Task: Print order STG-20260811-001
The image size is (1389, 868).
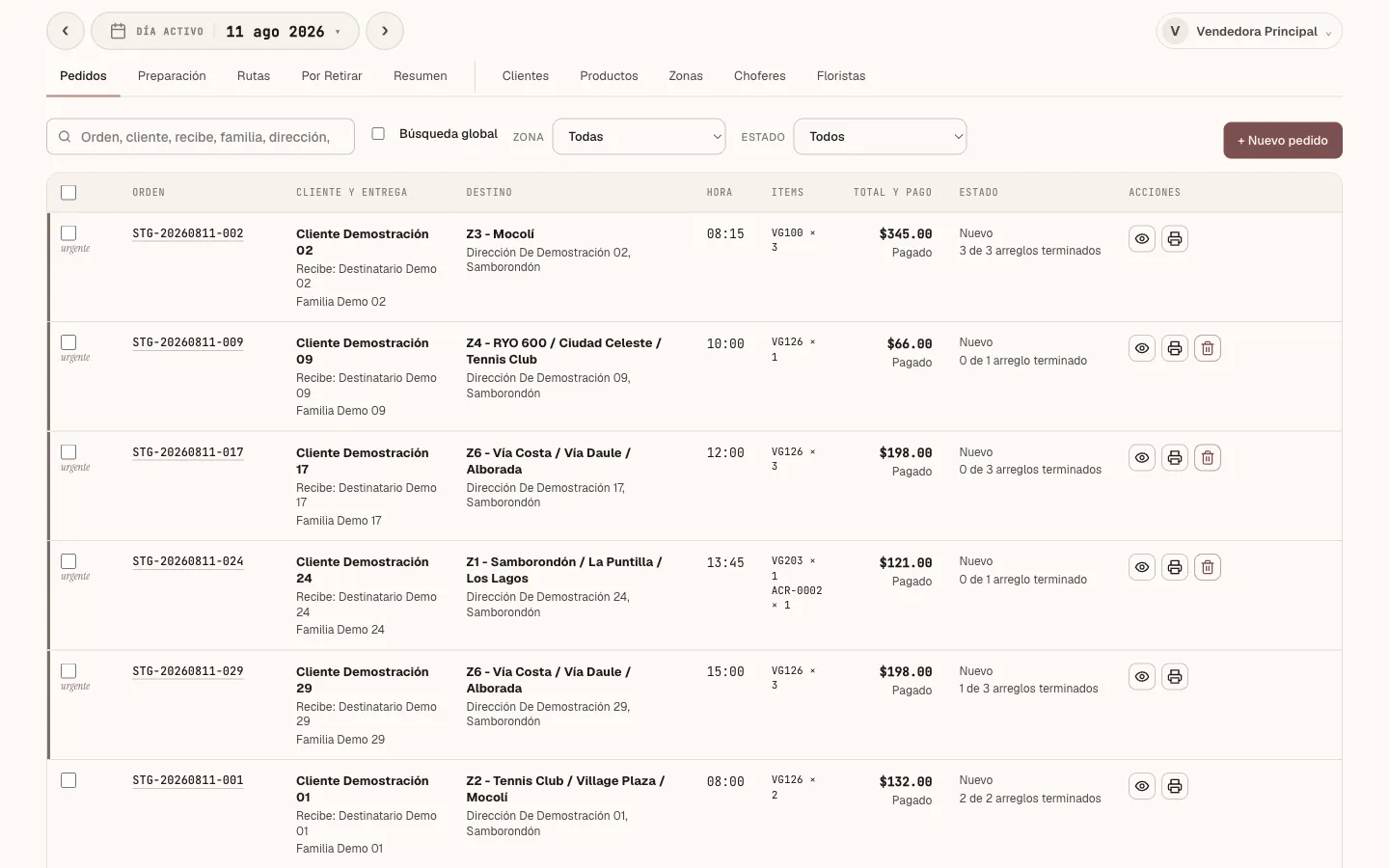Action: pos(1175,786)
